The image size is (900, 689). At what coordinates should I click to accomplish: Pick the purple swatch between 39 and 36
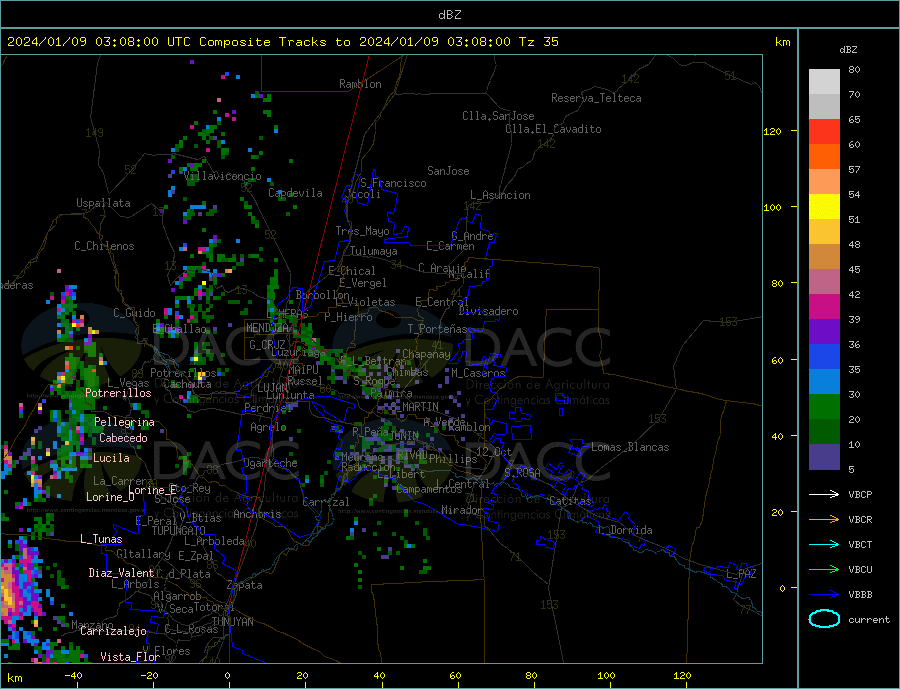coord(824,332)
